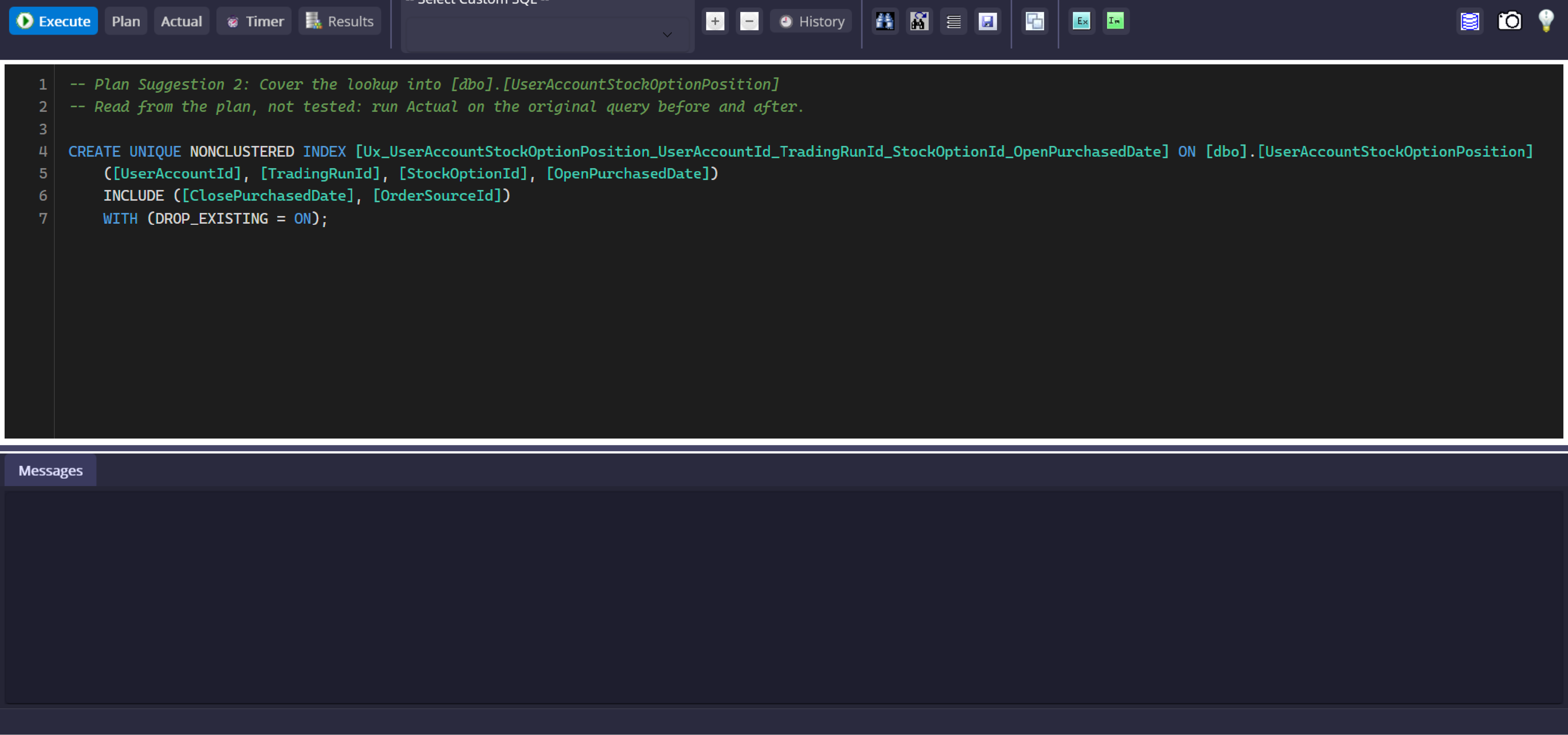The width and height of the screenshot is (1568, 735).
Task: Click the light bulb icon
Action: pos(1546,21)
